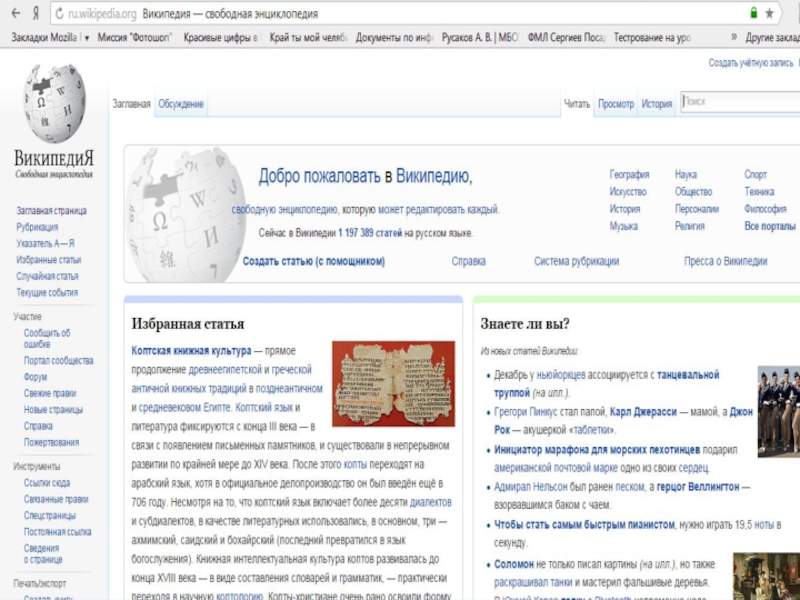The height and width of the screenshot is (600, 800).
Task: Open the 'Религия' portal link
Action: [x=690, y=226]
